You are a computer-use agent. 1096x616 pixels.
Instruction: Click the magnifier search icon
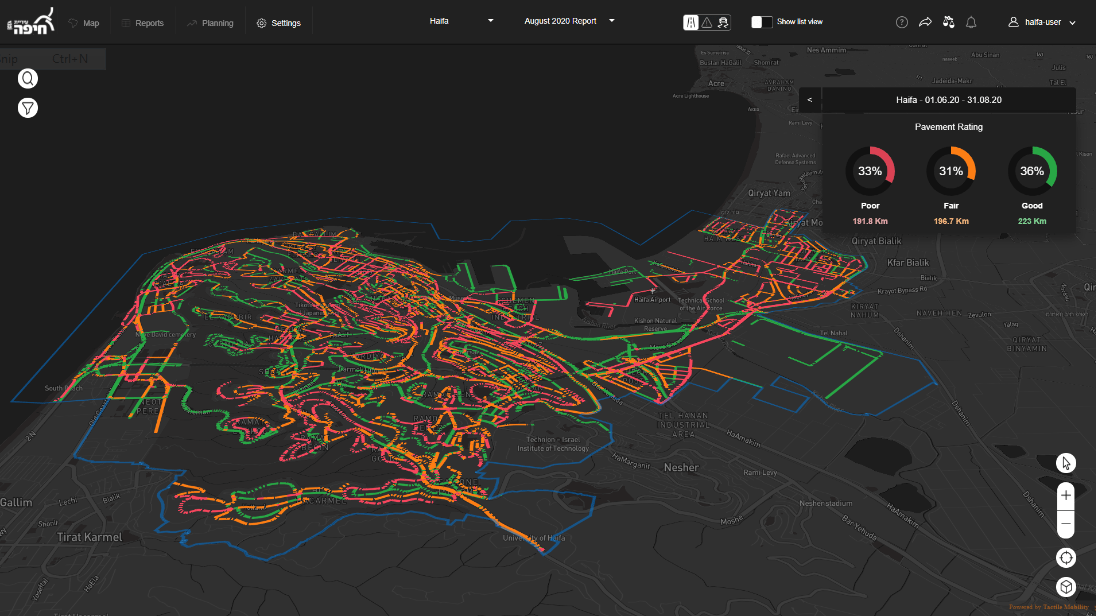click(28, 79)
